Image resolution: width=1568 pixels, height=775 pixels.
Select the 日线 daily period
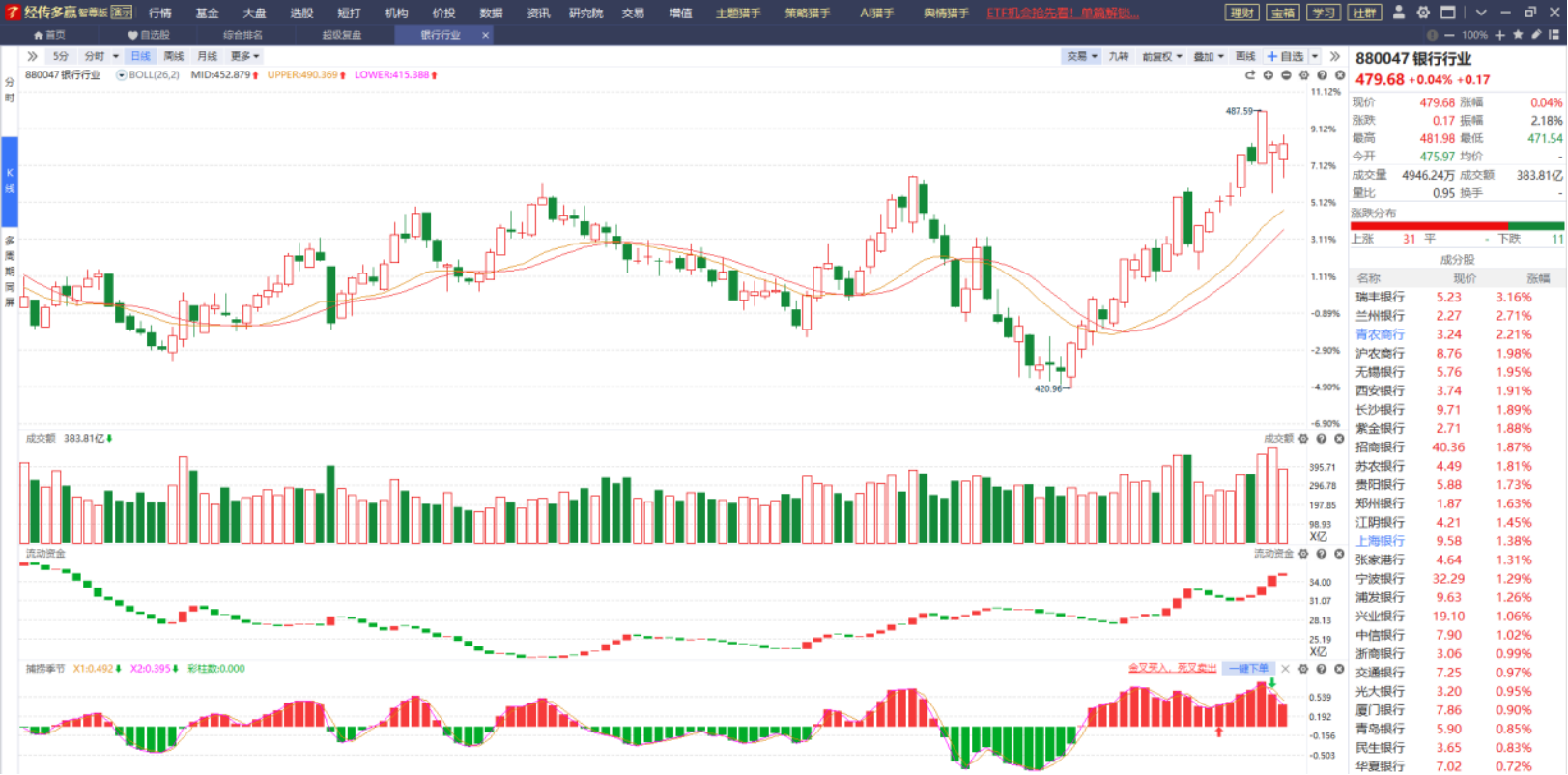point(141,56)
